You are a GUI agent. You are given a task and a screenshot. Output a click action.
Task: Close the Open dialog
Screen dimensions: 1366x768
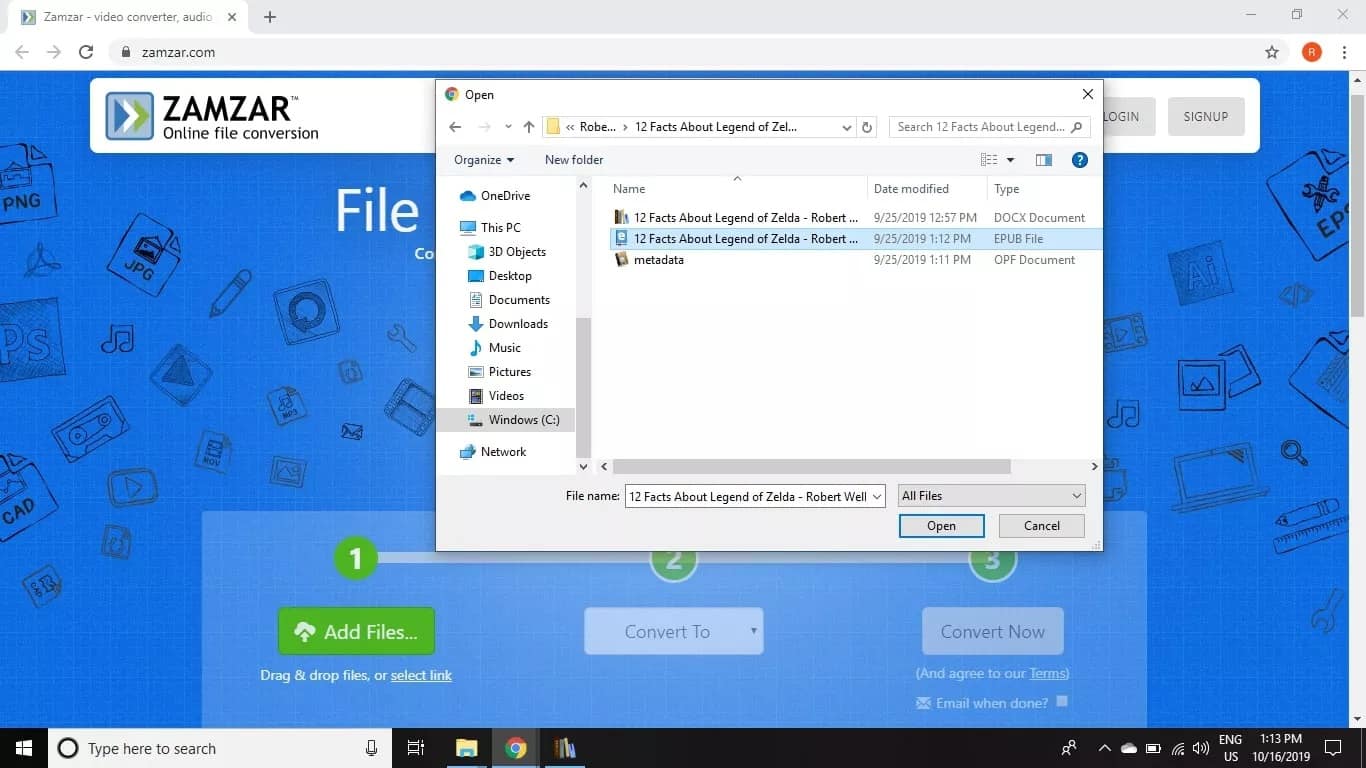pyautogui.click(x=1087, y=94)
